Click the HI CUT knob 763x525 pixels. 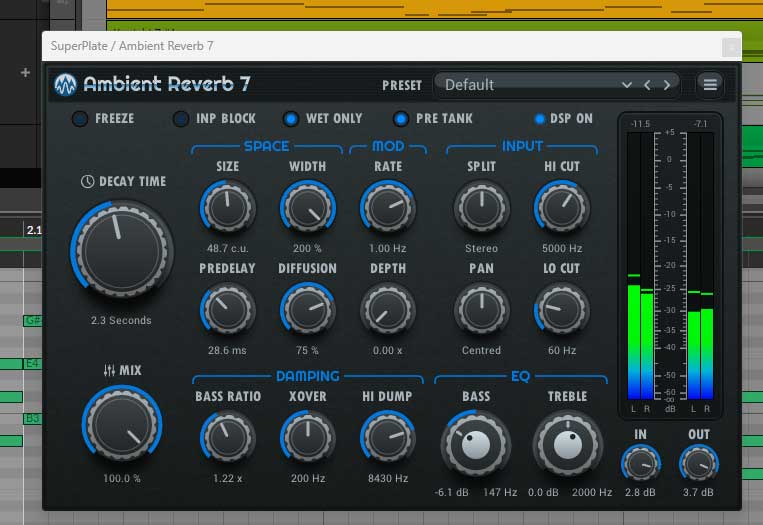click(x=562, y=207)
